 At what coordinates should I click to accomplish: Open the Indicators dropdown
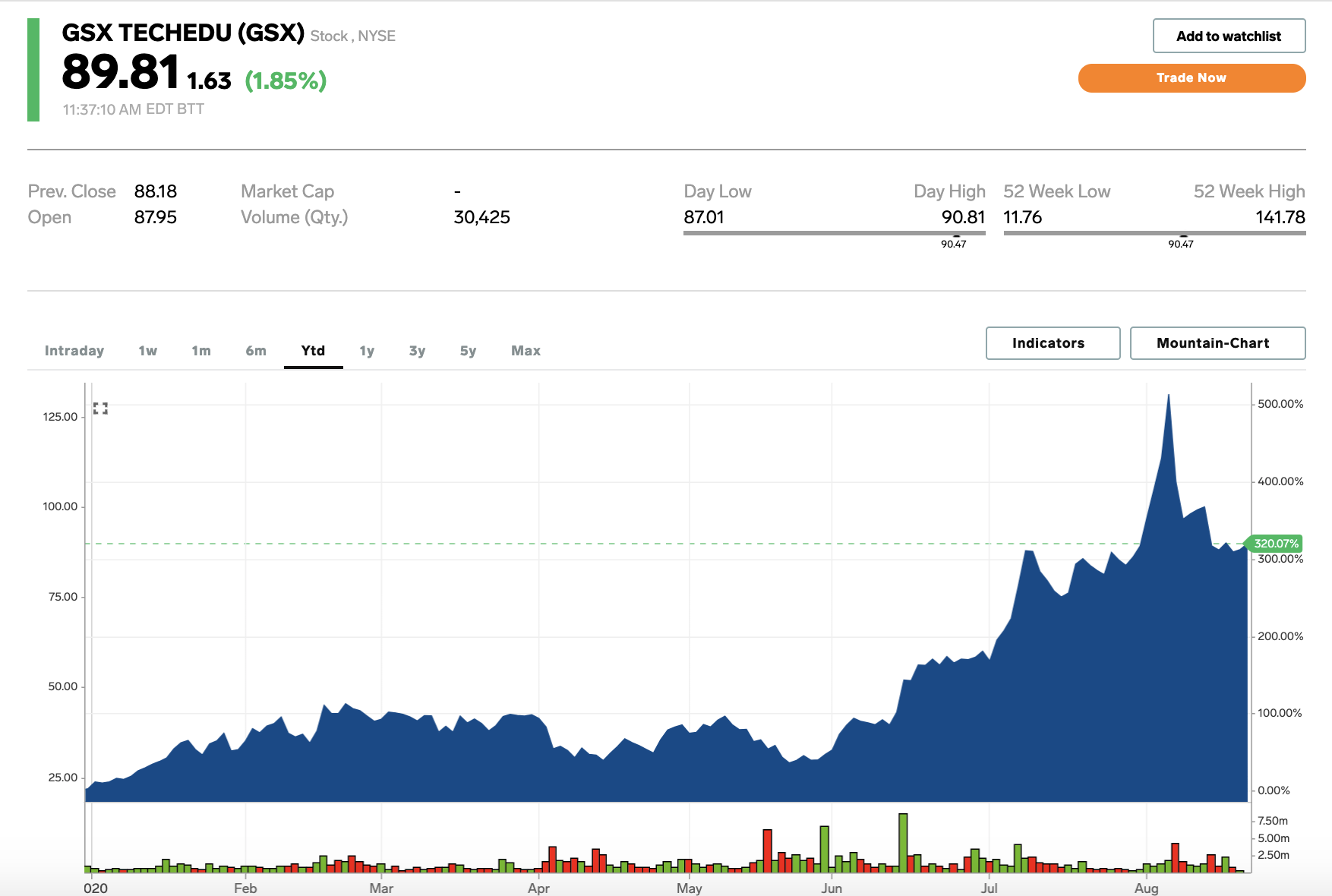(x=1053, y=343)
